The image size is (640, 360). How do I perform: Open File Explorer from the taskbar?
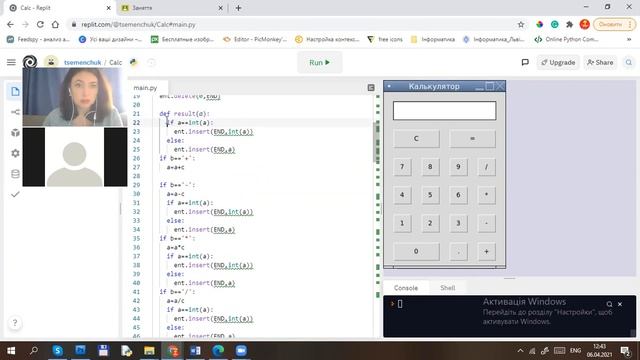[x=149, y=351]
